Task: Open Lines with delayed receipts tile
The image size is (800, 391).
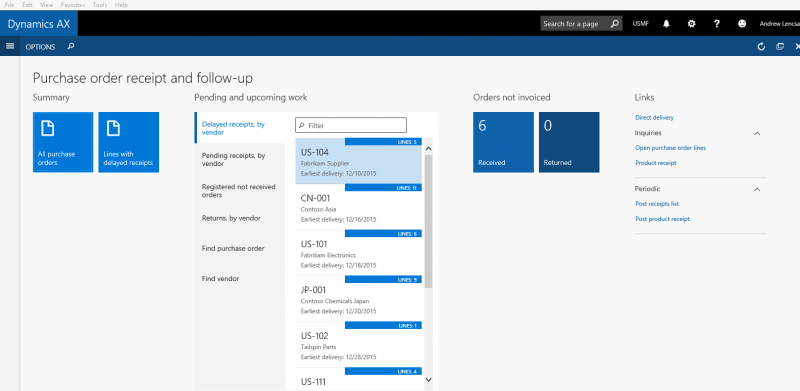Action: pyautogui.click(x=129, y=142)
